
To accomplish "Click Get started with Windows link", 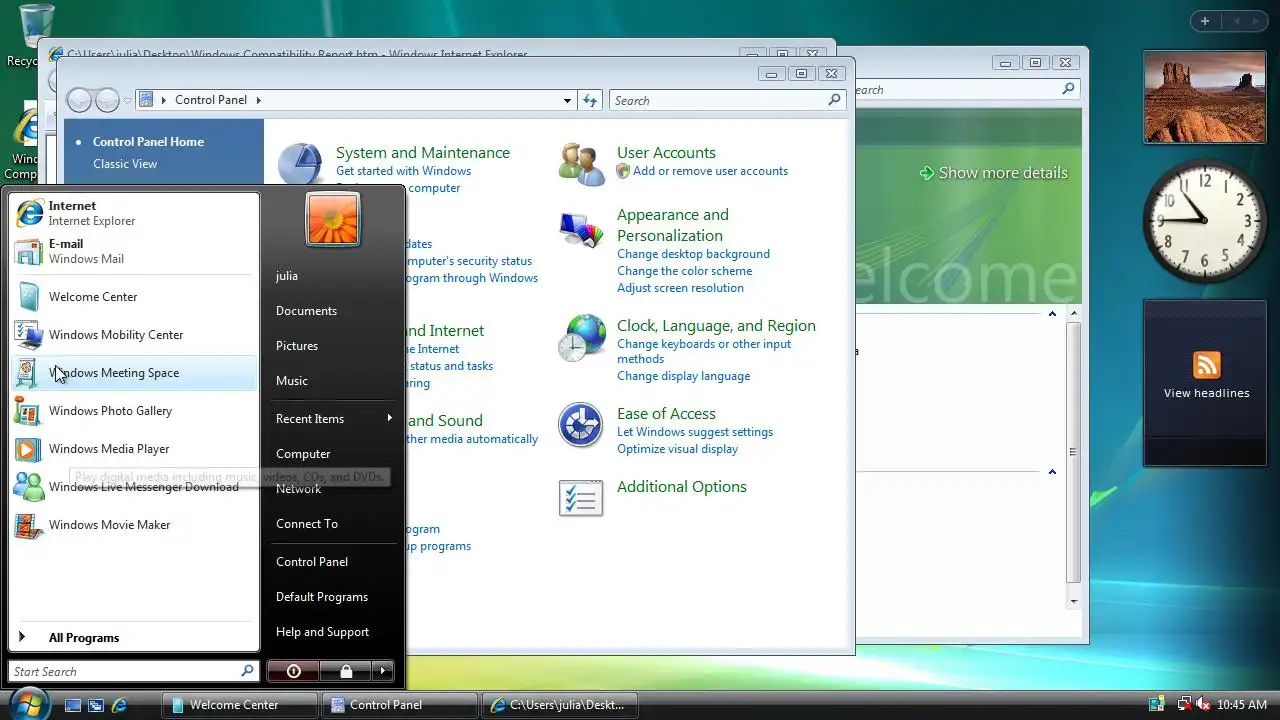I will tap(403, 171).
